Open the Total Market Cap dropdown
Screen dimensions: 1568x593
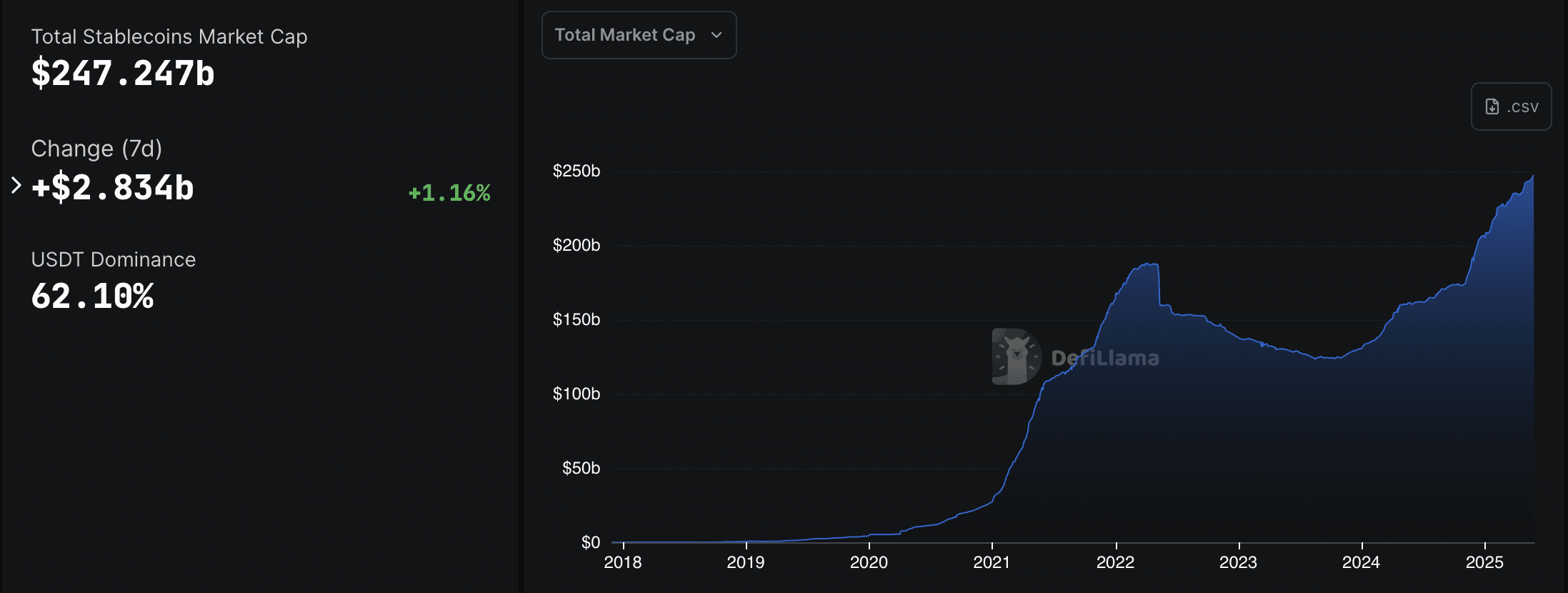639,35
